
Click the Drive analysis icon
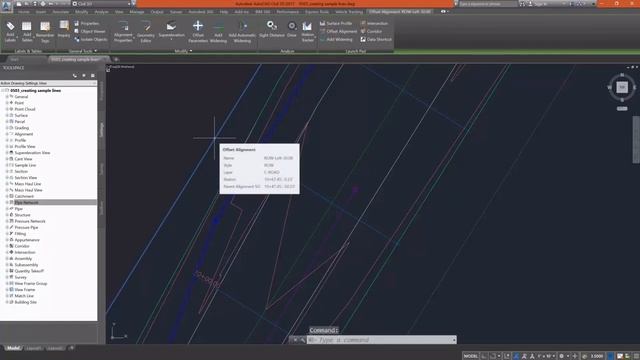(291, 29)
